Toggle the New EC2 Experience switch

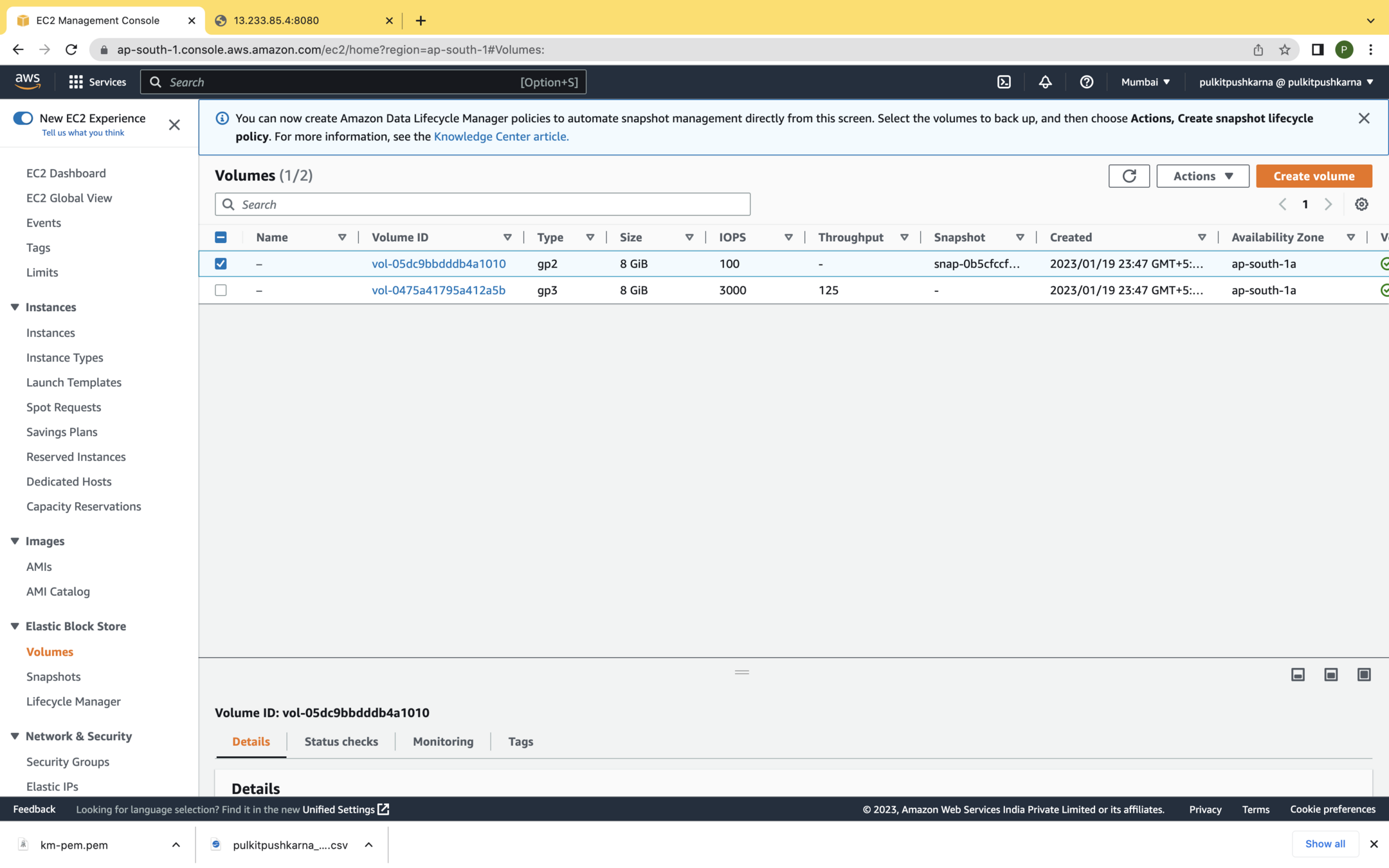point(23,118)
